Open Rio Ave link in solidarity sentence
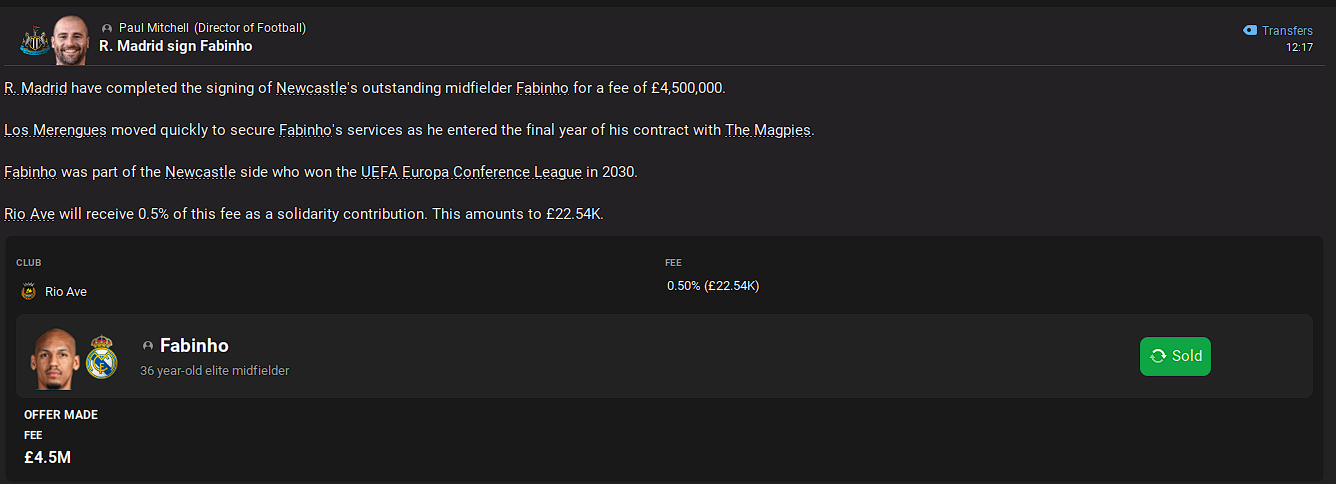The height and width of the screenshot is (484, 1336). coord(29,214)
